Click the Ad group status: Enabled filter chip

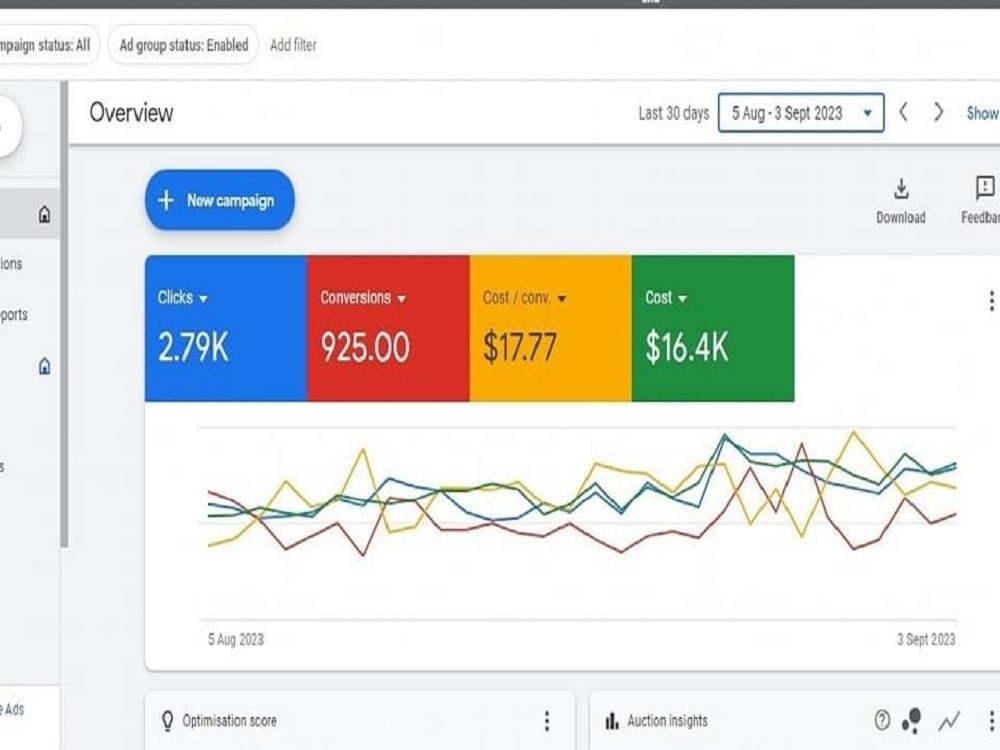(x=184, y=45)
